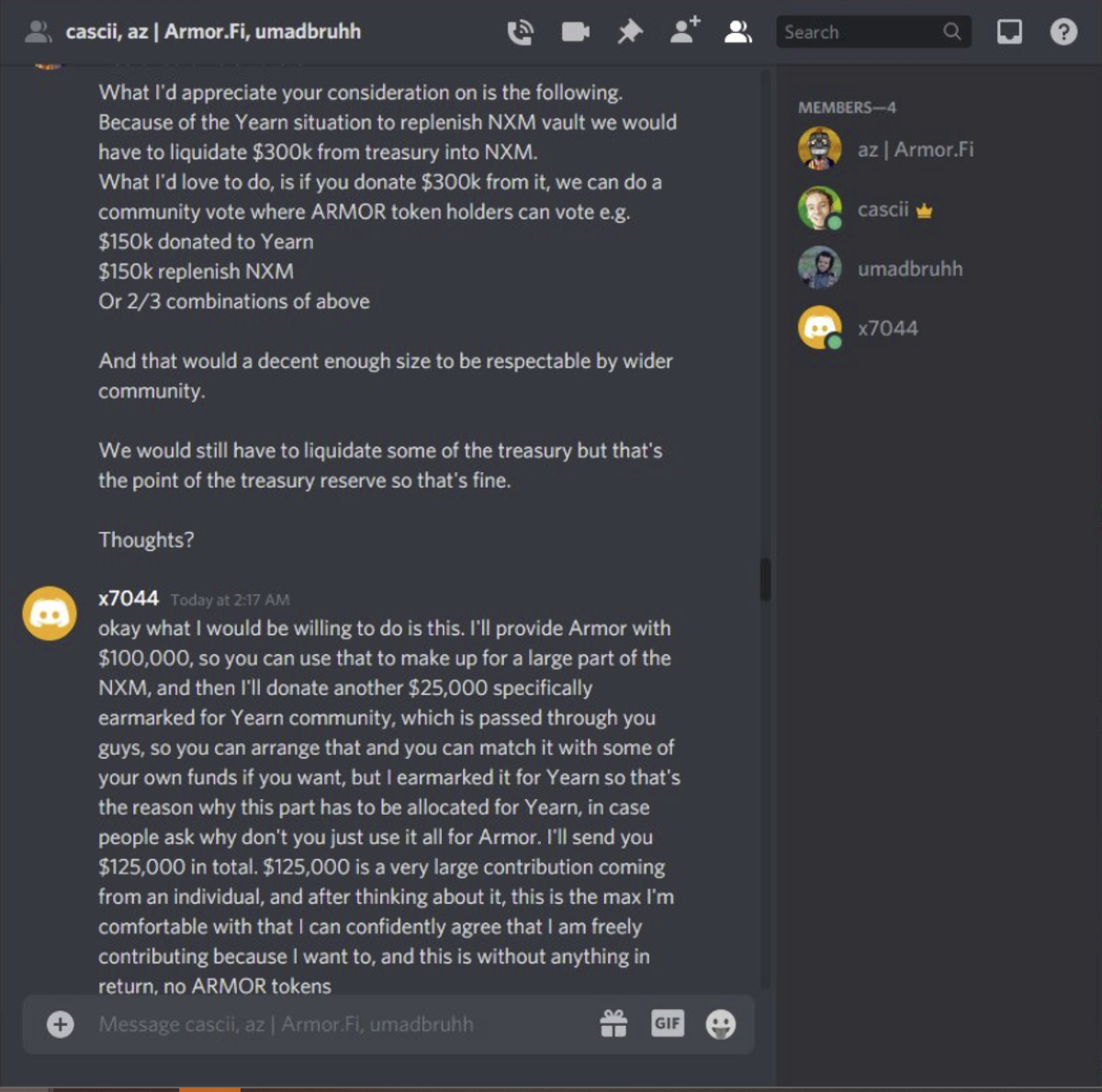This screenshot has height=1092, width=1102.
Task: Attach a file with the plus button
Action: pos(61,1024)
